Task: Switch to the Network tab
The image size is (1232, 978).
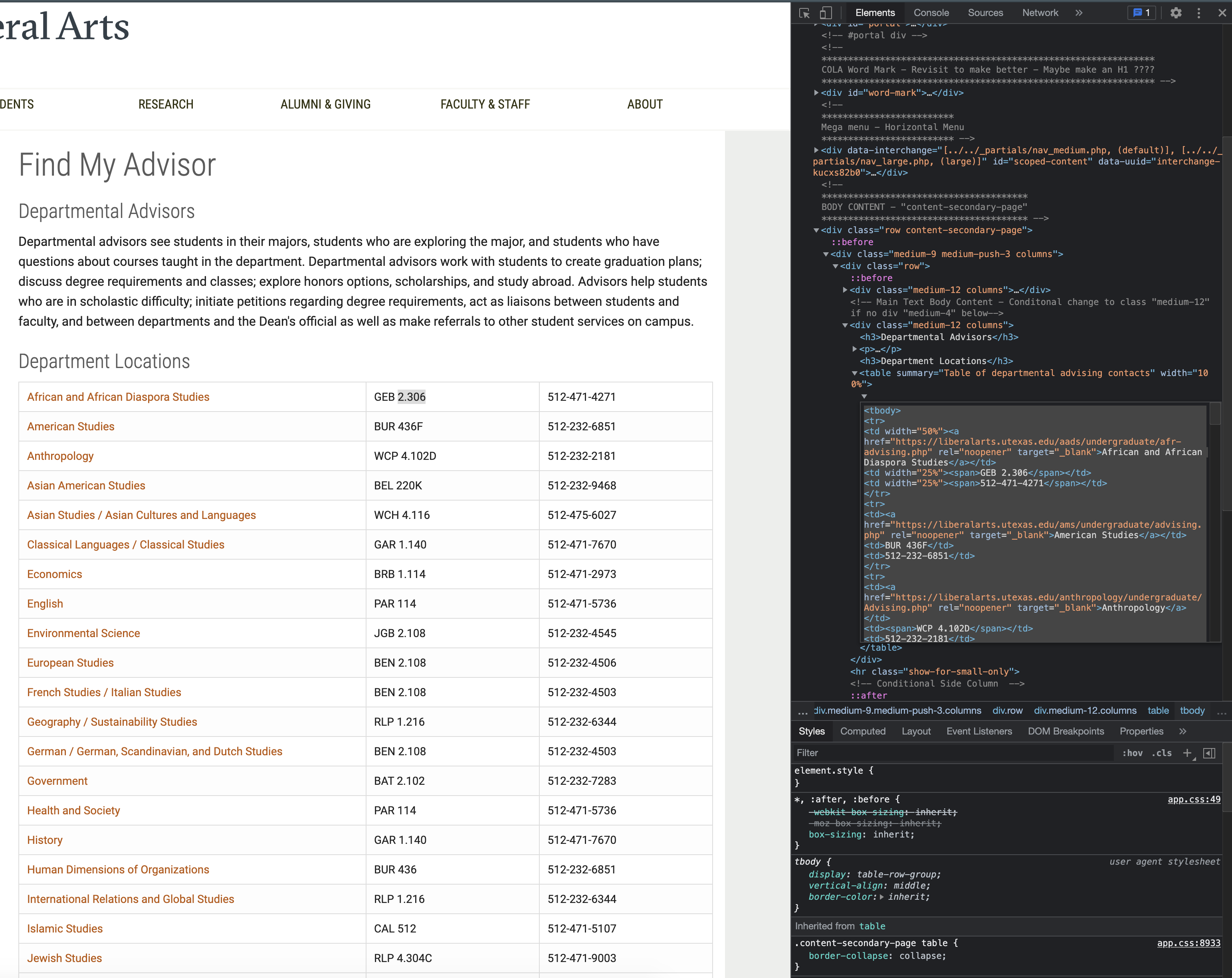Action: point(1040,12)
